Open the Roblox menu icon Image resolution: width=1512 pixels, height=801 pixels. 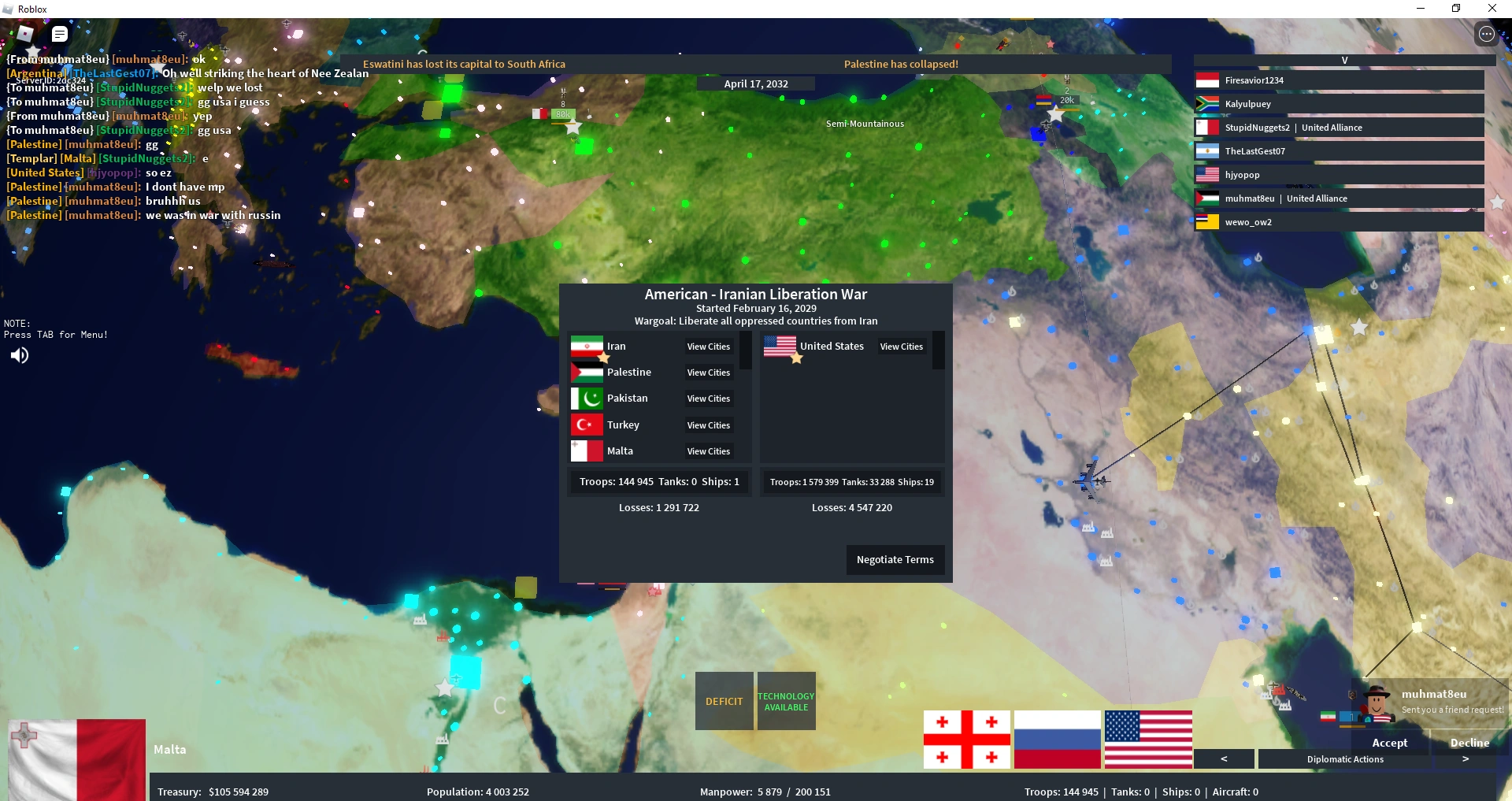26,34
